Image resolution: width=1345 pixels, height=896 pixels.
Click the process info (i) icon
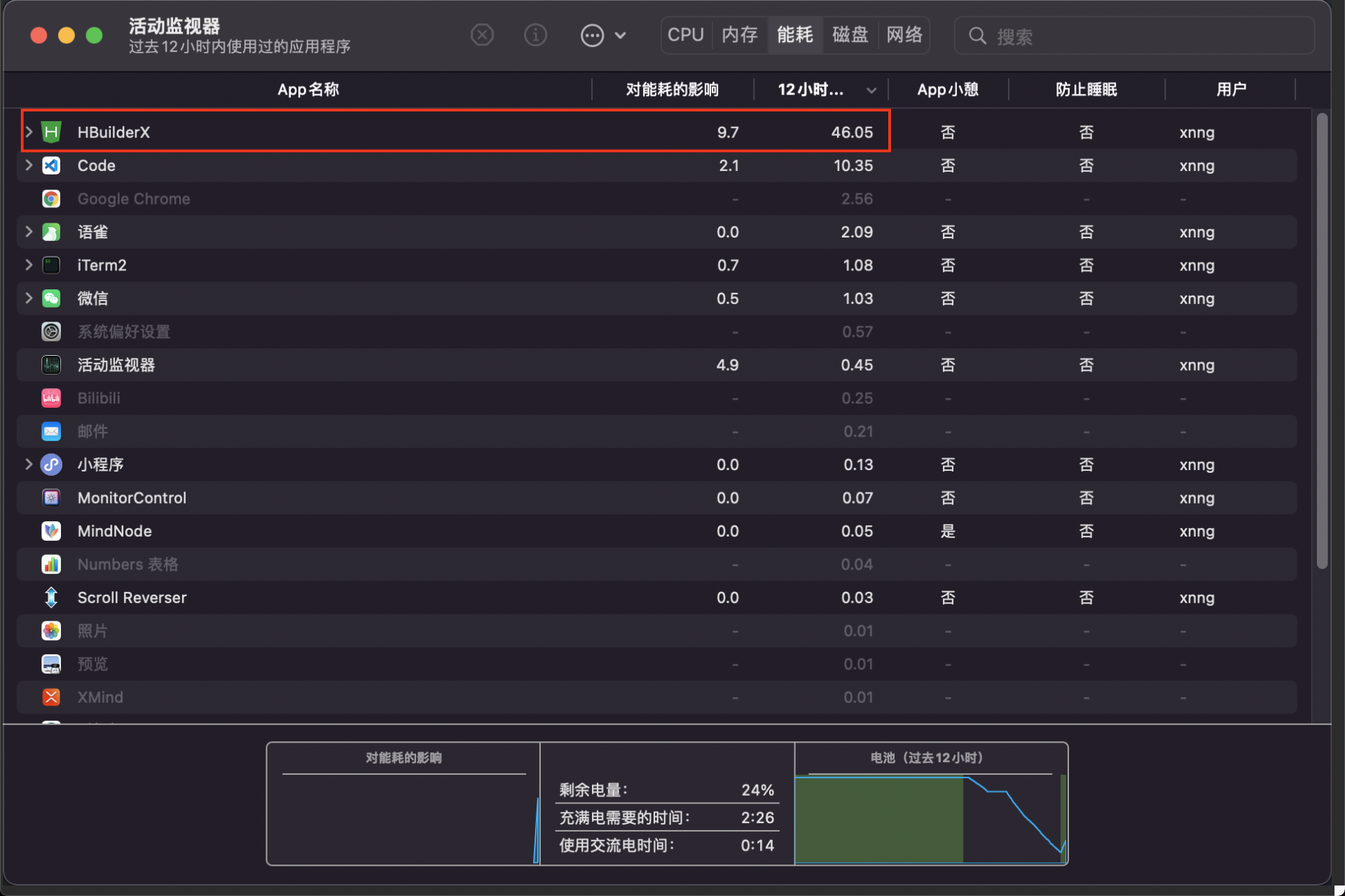(535, 35)
